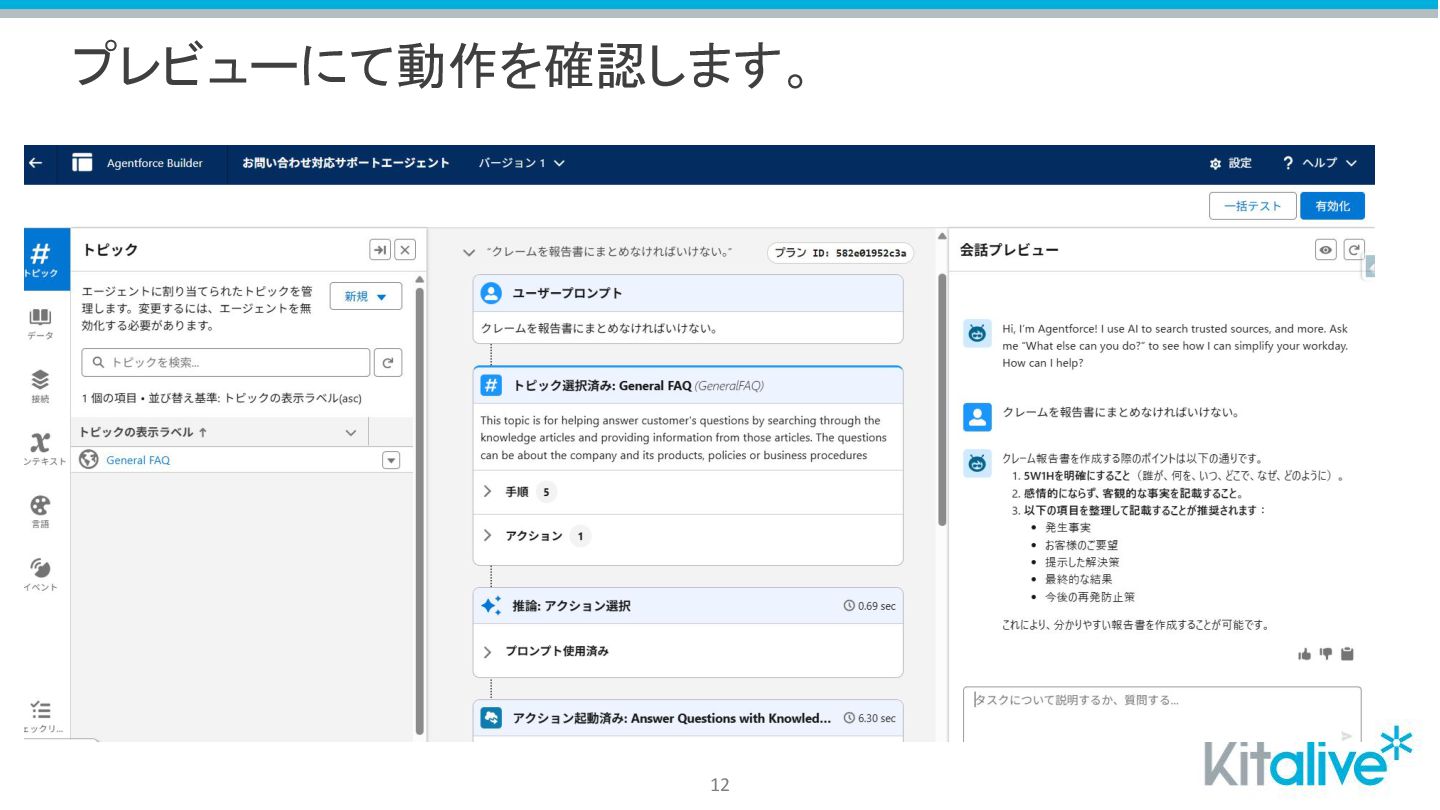Click the 一括テスト button
Screen dimensions: 1440x810
tap(1252, 206)
